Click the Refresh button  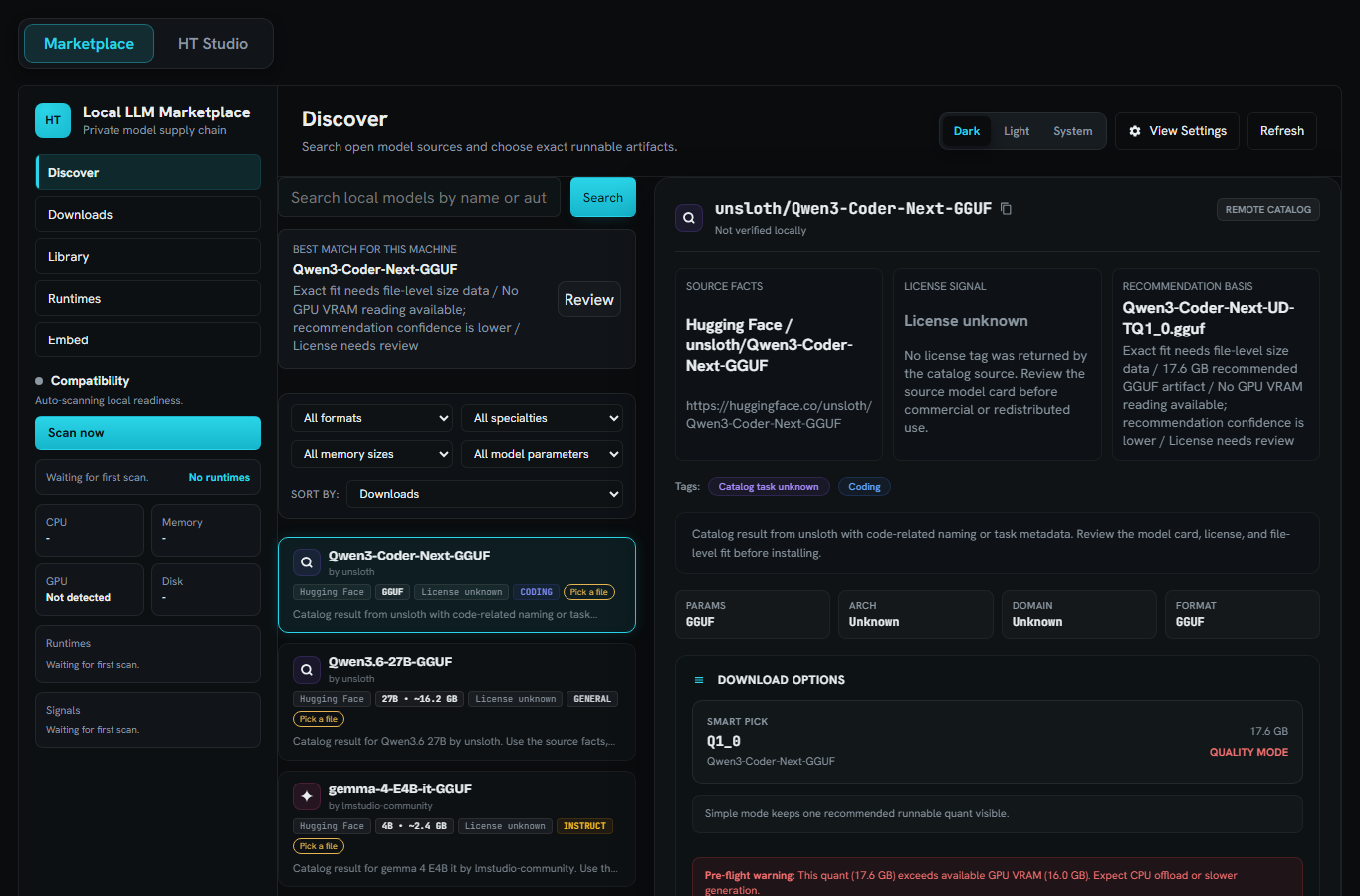[1282, 131]
